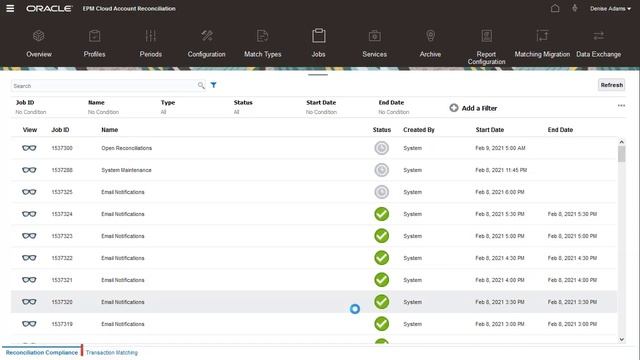Open the End Date filter condition

coord(393,107)
